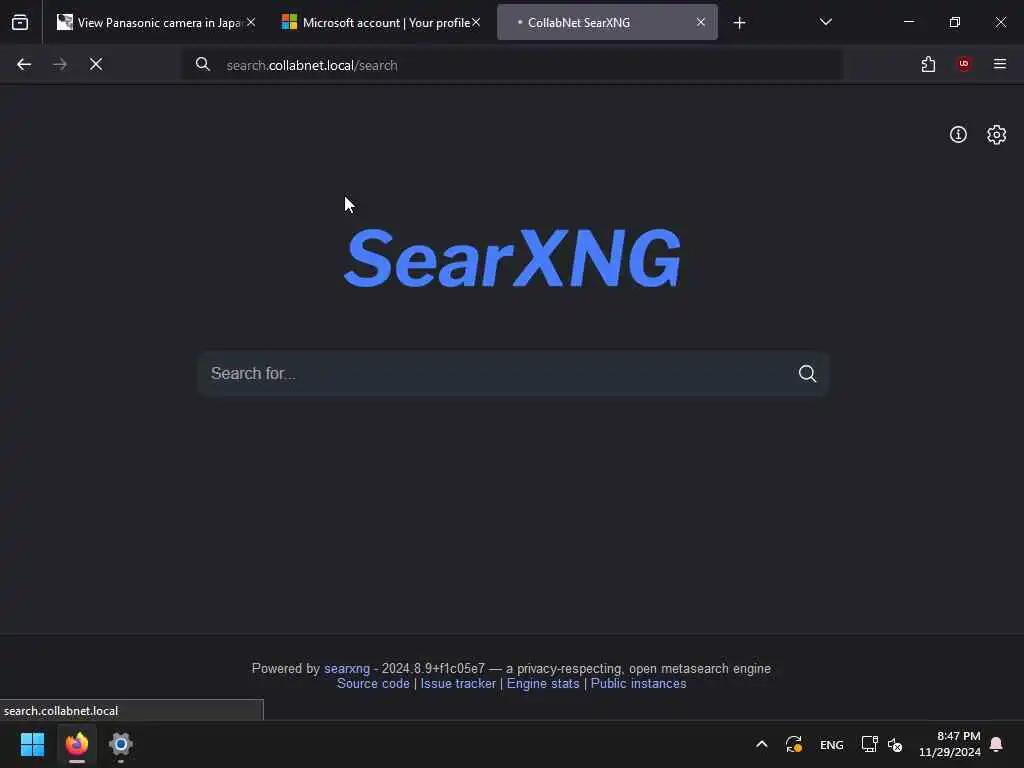Switch input language from ENG
The width and height of the screenshot is (1024, 768).
pos(831,745)
